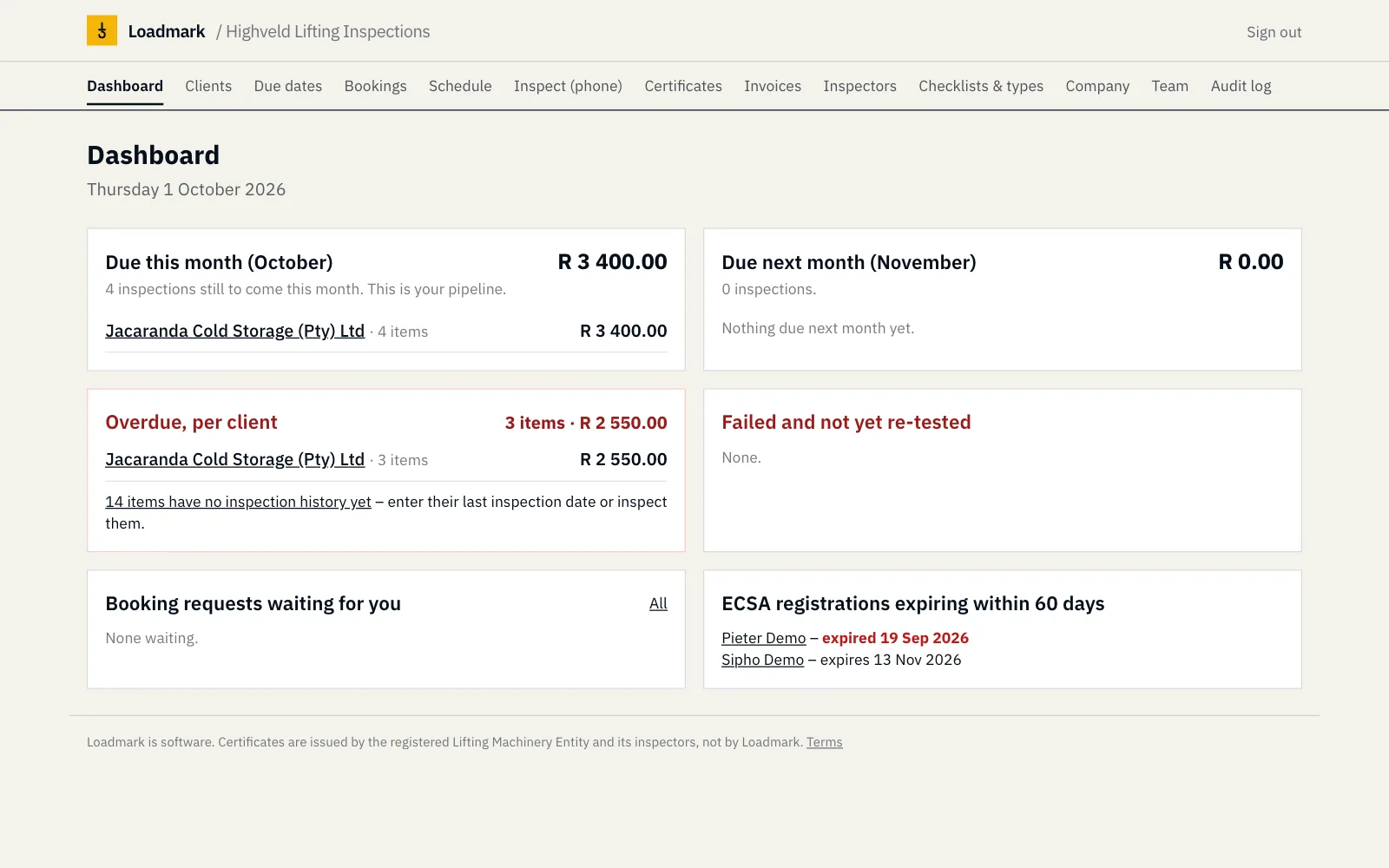Open Sipho Demo's inspector profile
Screen dimensions: 1389x868
tap(763, 660)
